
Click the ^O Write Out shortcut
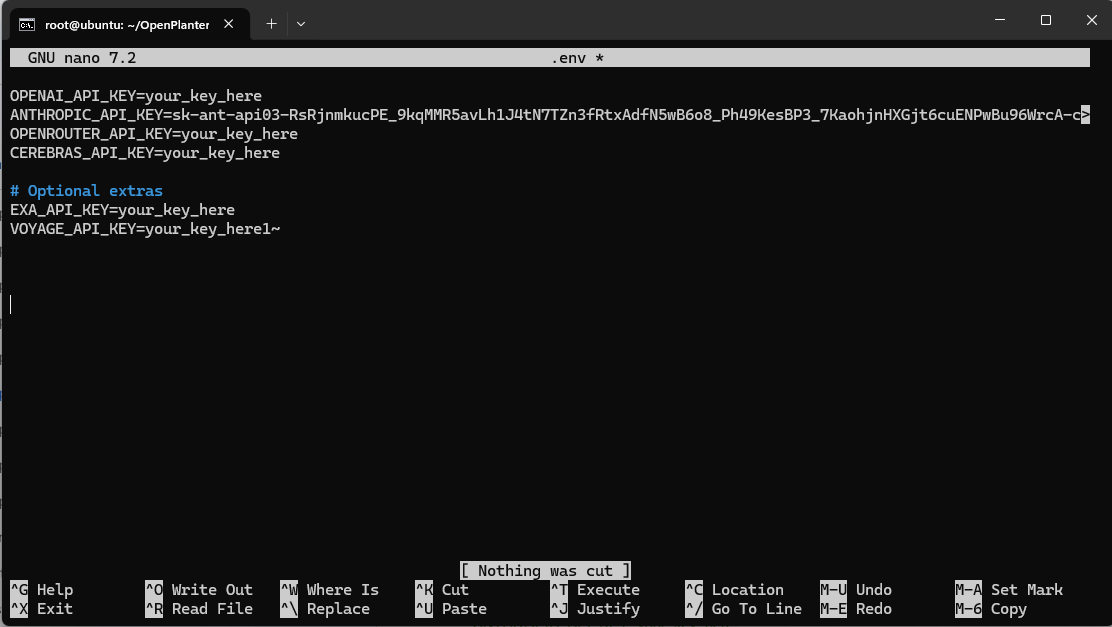(x=199, y=590)
